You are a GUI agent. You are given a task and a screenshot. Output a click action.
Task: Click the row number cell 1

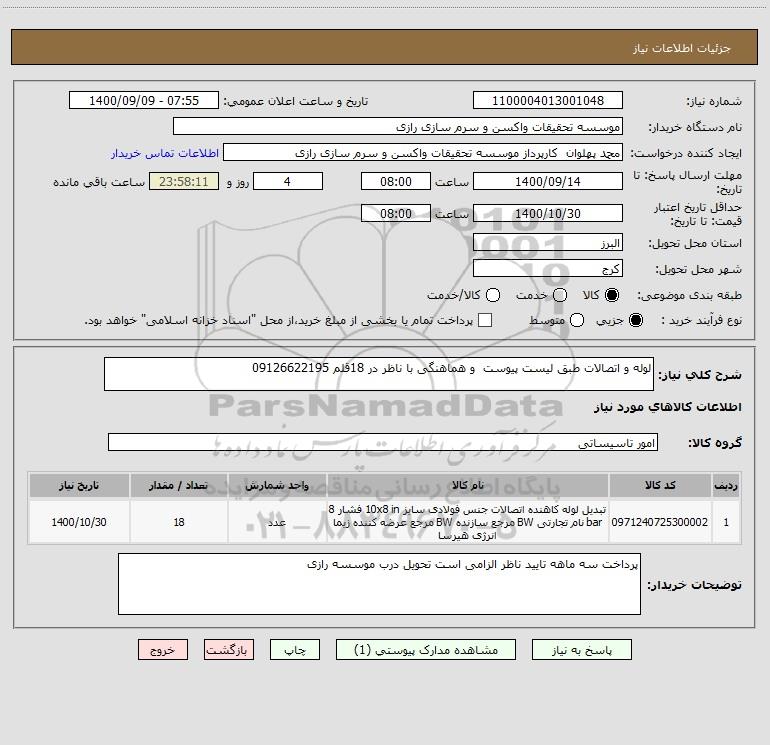click(x=726, y=522)
